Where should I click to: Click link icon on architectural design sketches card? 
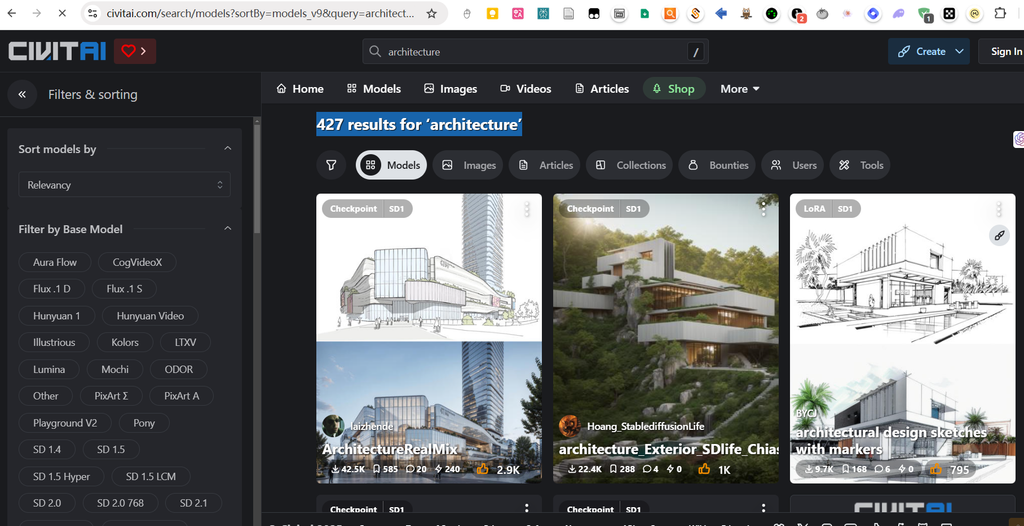tap(999, 236)
